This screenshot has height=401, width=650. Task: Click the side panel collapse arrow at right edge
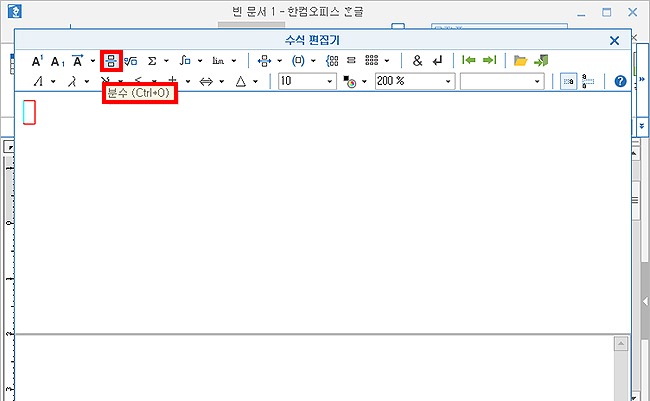(x=645, y=301)
